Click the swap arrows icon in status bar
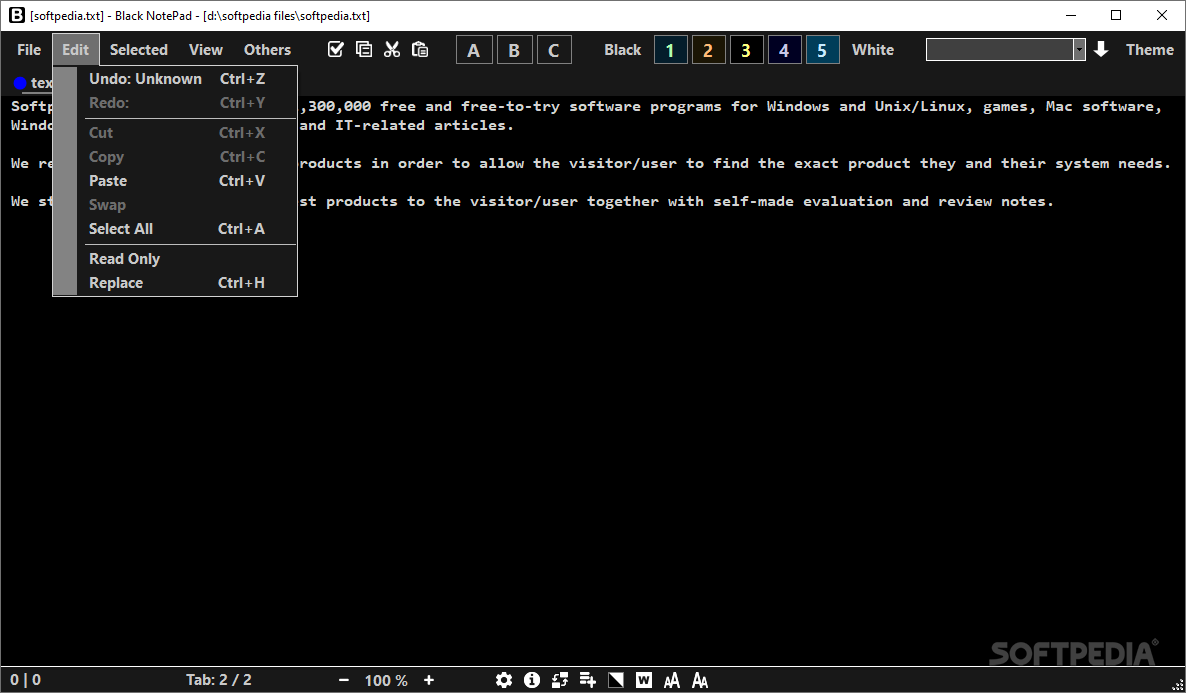The width and height of the screenshot is (1186, 693). (560, 680)
